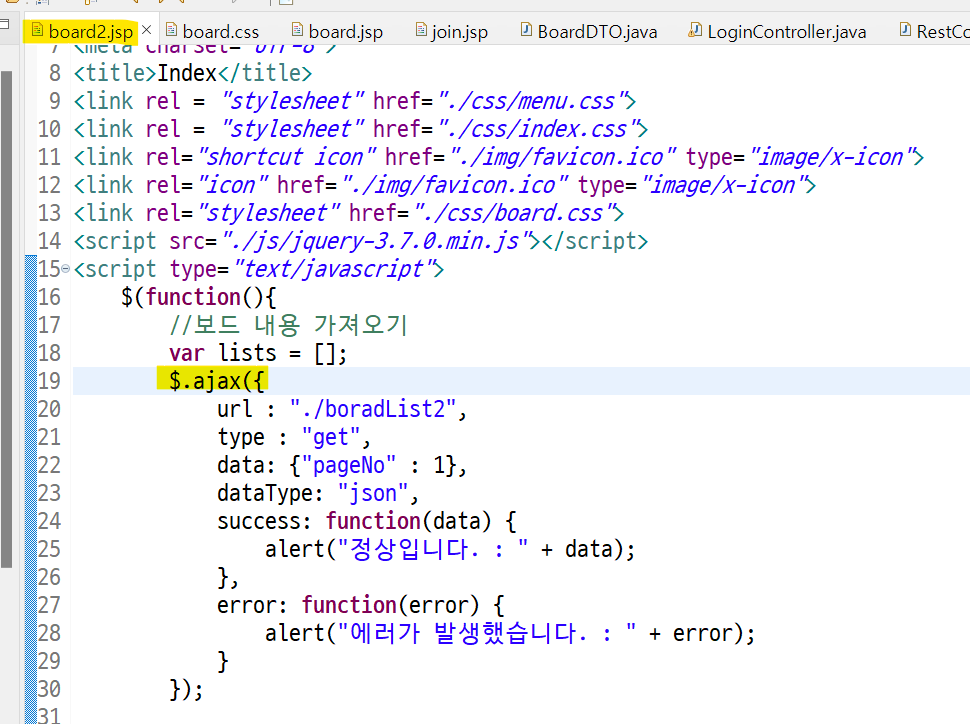This screenshot has width=970, height=724.
Task: Open the BoardDTO.java tab
Action: click(589, 31)
